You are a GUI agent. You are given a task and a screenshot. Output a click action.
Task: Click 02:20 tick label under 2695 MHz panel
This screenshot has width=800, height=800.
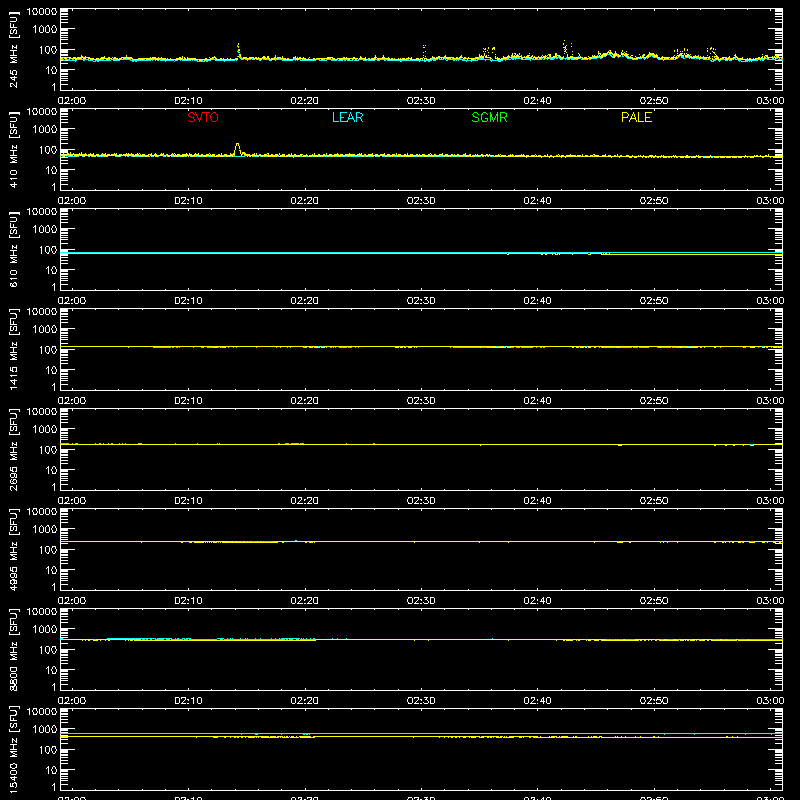click(305, 501)
